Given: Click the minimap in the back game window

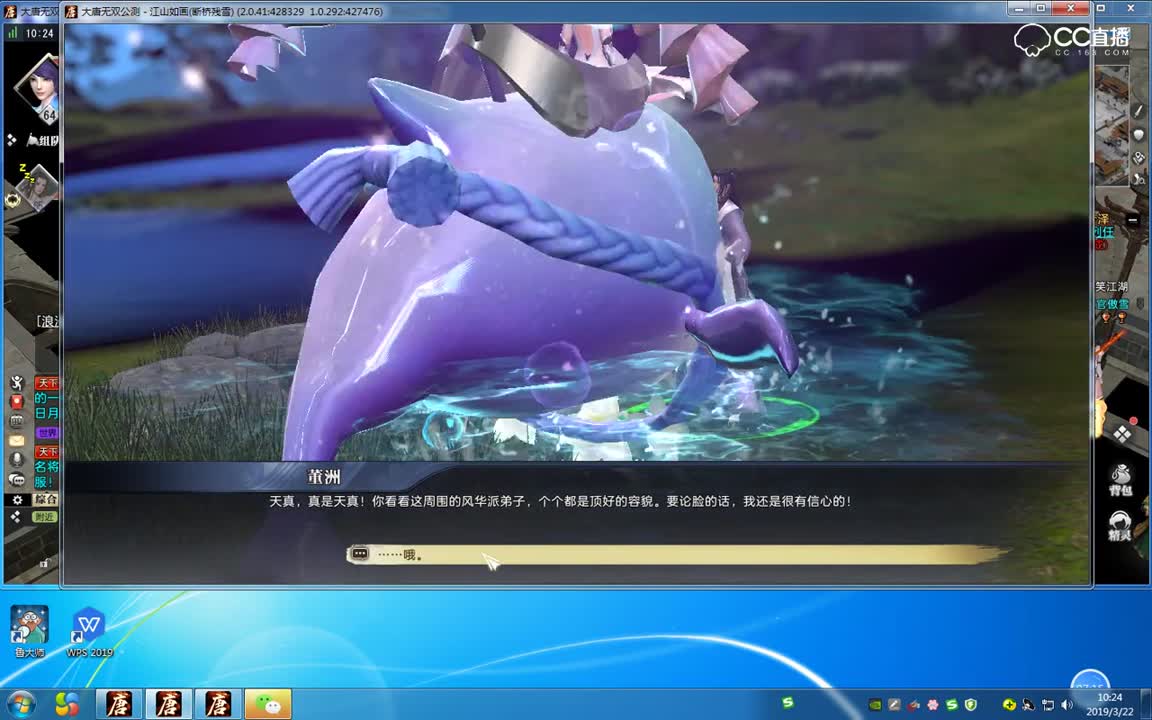Looking at the screenshot, I should [1112, 125].
